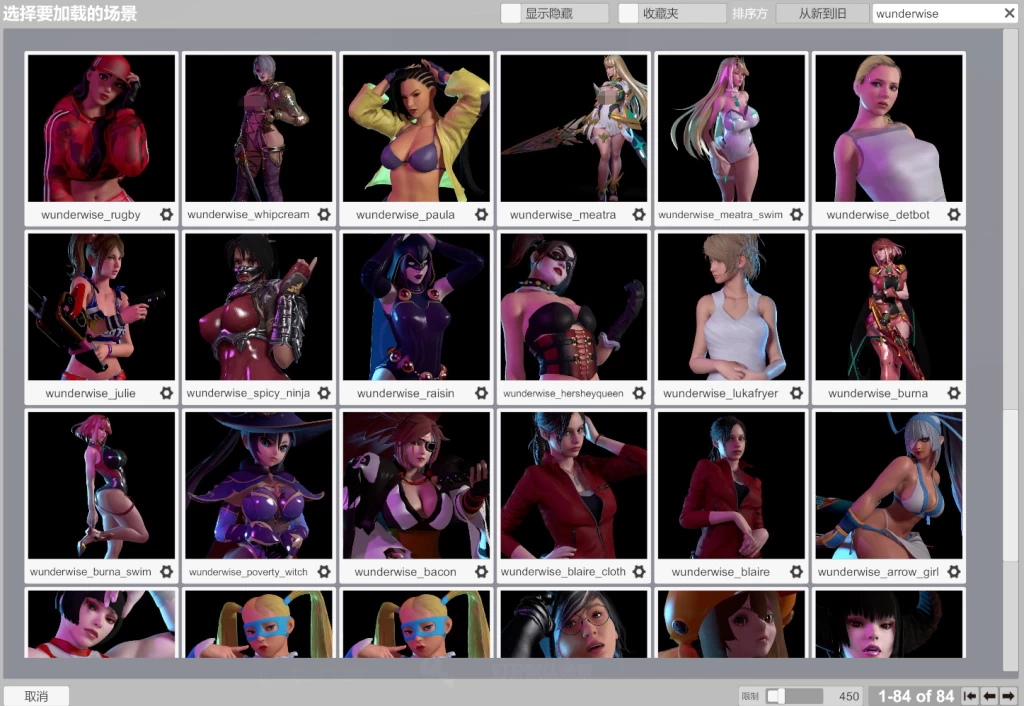Toggle the 显示隐藏 checkbox

pyautogui.click(x=510, y=14)
